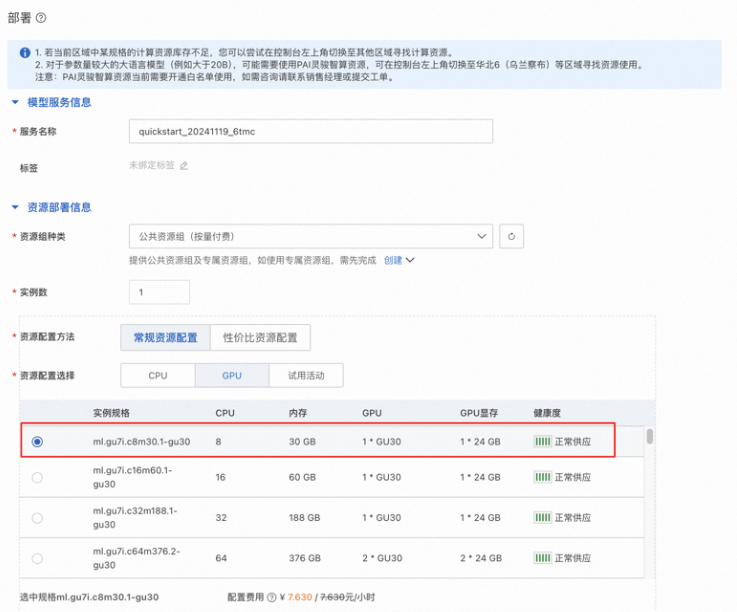Click the edit pencil icon next to 未绑定标签
737x612 pixels.
pyautogui.click(x=184, y=165)
